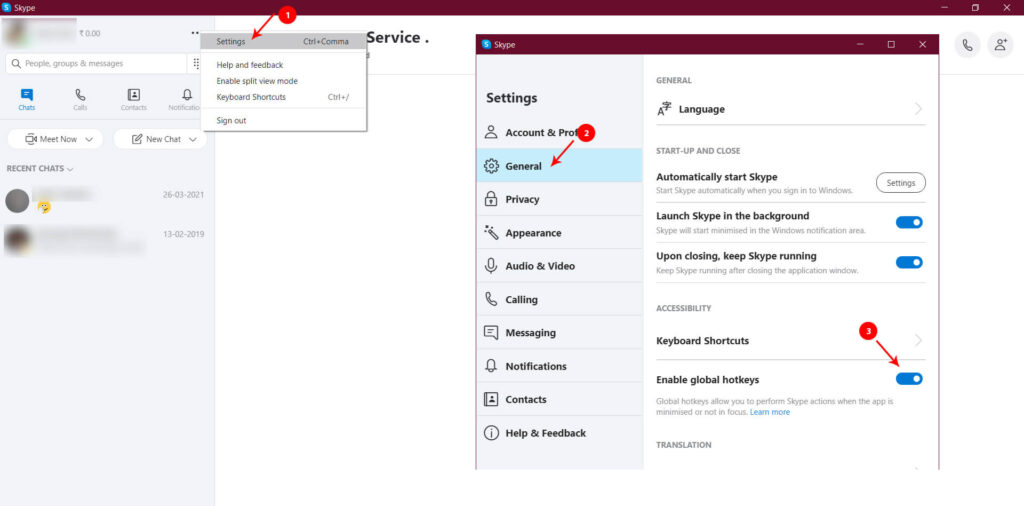The image size is (1024, 506).
Task: Start an audio call with phone icon
Action: 967,44
